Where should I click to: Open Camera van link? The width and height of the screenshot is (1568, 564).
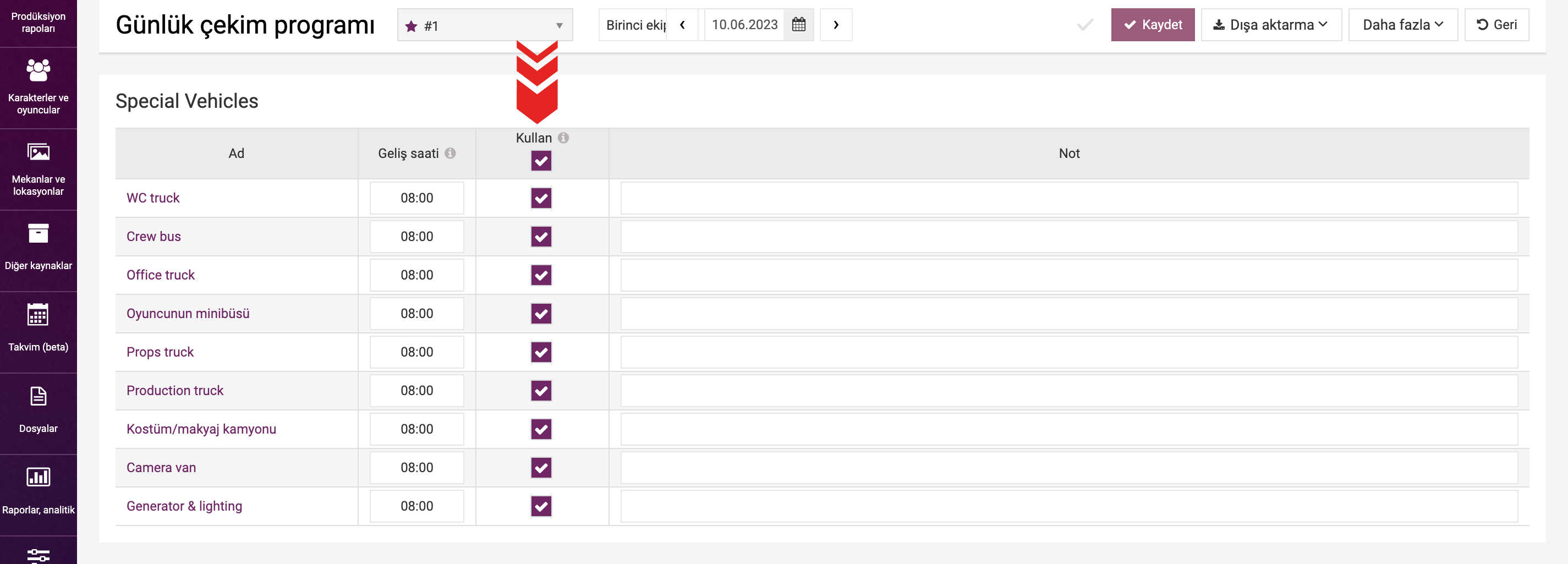pos(161,468)
